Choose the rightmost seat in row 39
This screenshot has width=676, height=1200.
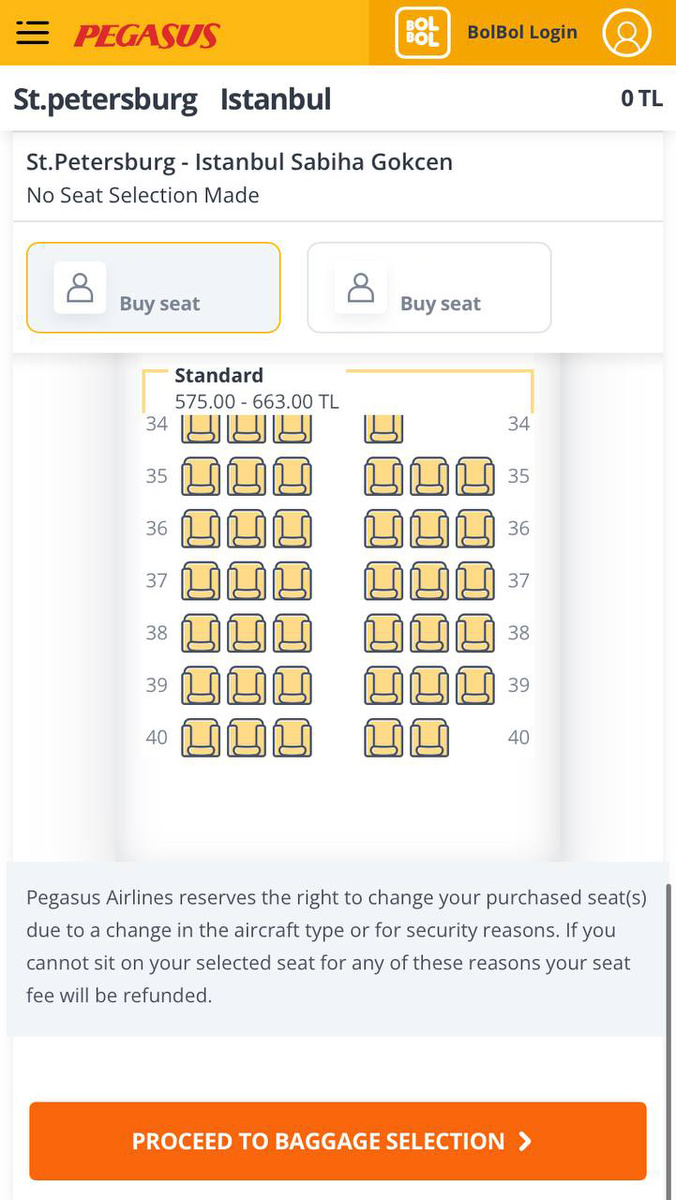point(475,686)
